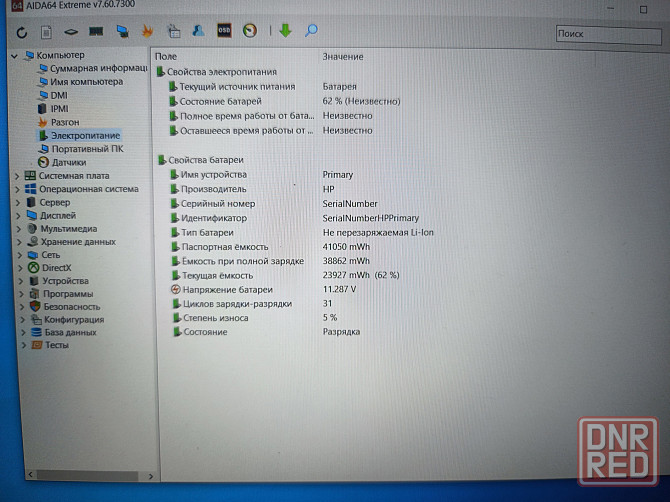The image size is (670, 502).
Task: Click the magnifier search icon
Action: [311, 30]
